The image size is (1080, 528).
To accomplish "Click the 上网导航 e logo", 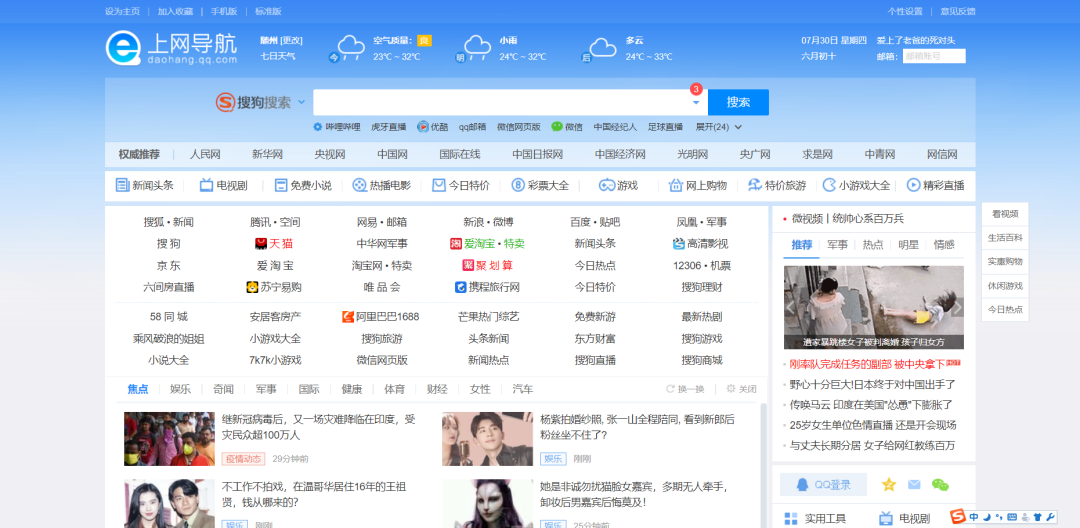I will (123, 47).
